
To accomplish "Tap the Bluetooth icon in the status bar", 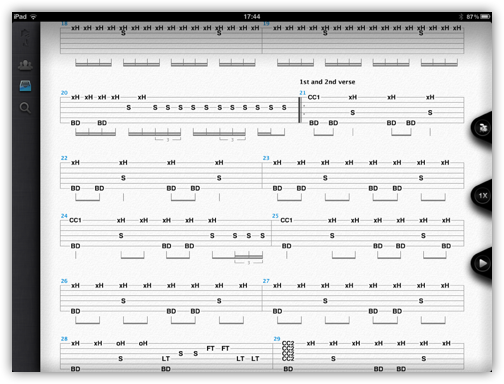I will [462, 16].
